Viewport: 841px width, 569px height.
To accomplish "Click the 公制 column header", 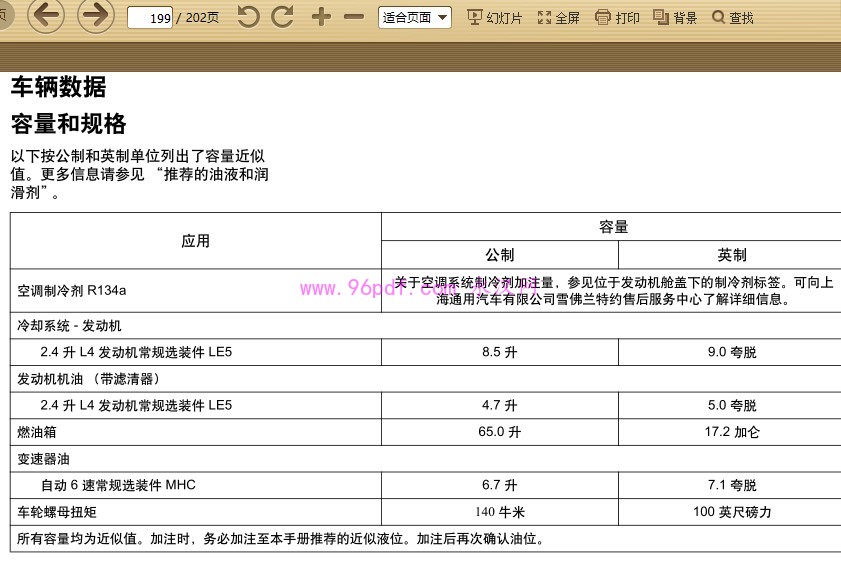I will tap(500, 255).
